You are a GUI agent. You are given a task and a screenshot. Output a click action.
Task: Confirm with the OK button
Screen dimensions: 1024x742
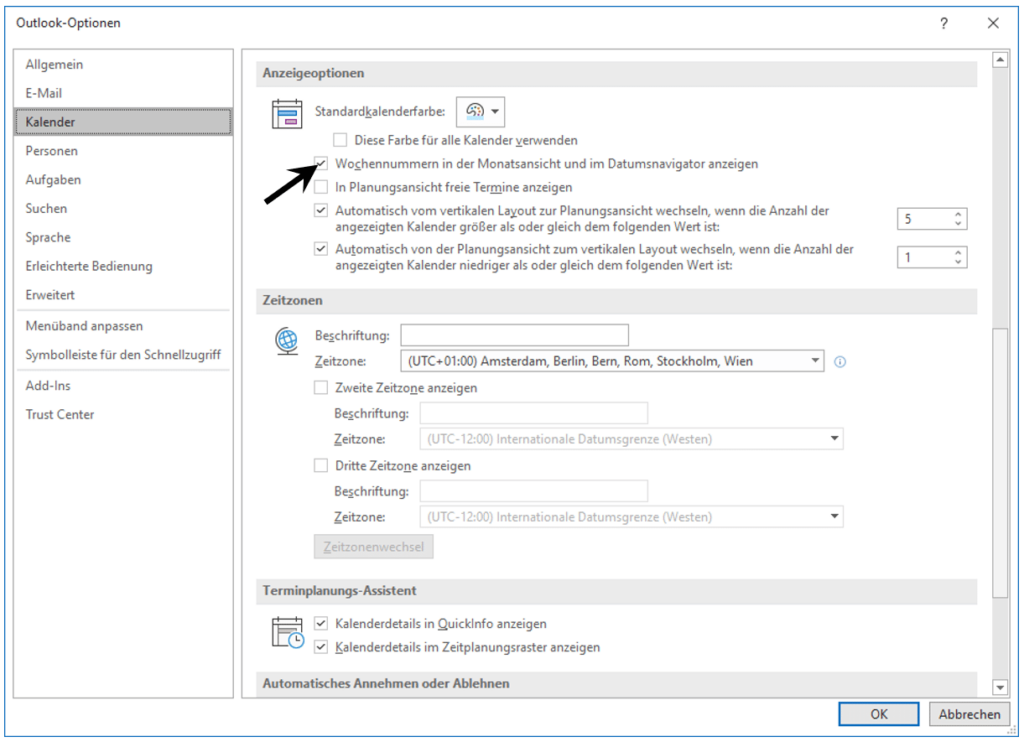[x=878, y=714]
